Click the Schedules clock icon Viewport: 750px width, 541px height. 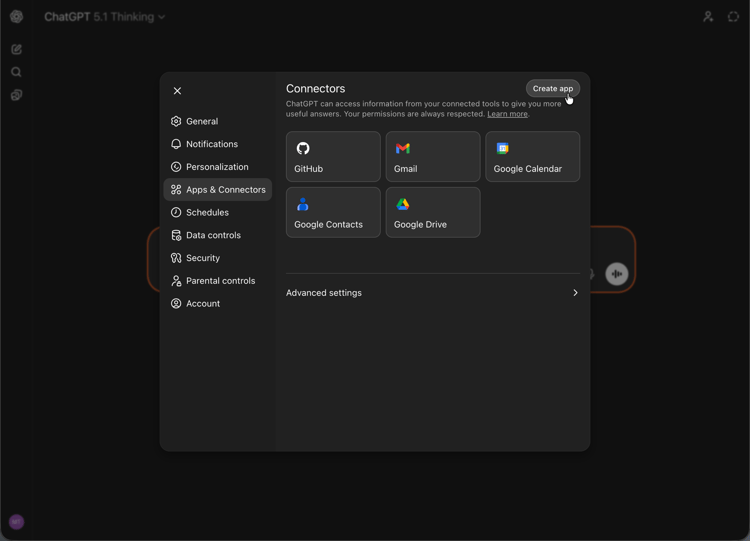click(176, 212)
